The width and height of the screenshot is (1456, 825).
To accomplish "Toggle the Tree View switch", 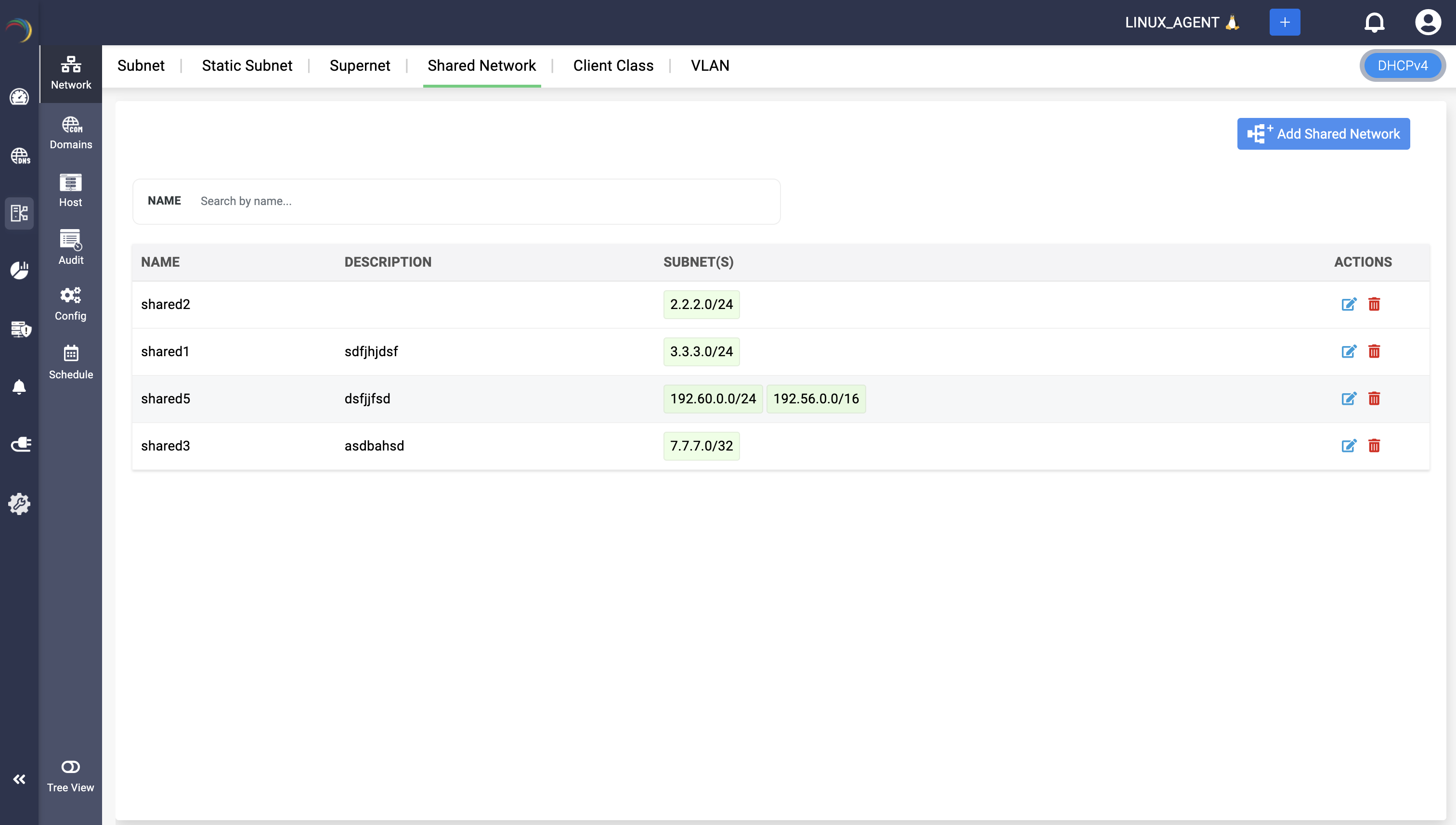I will pos(70,767).
